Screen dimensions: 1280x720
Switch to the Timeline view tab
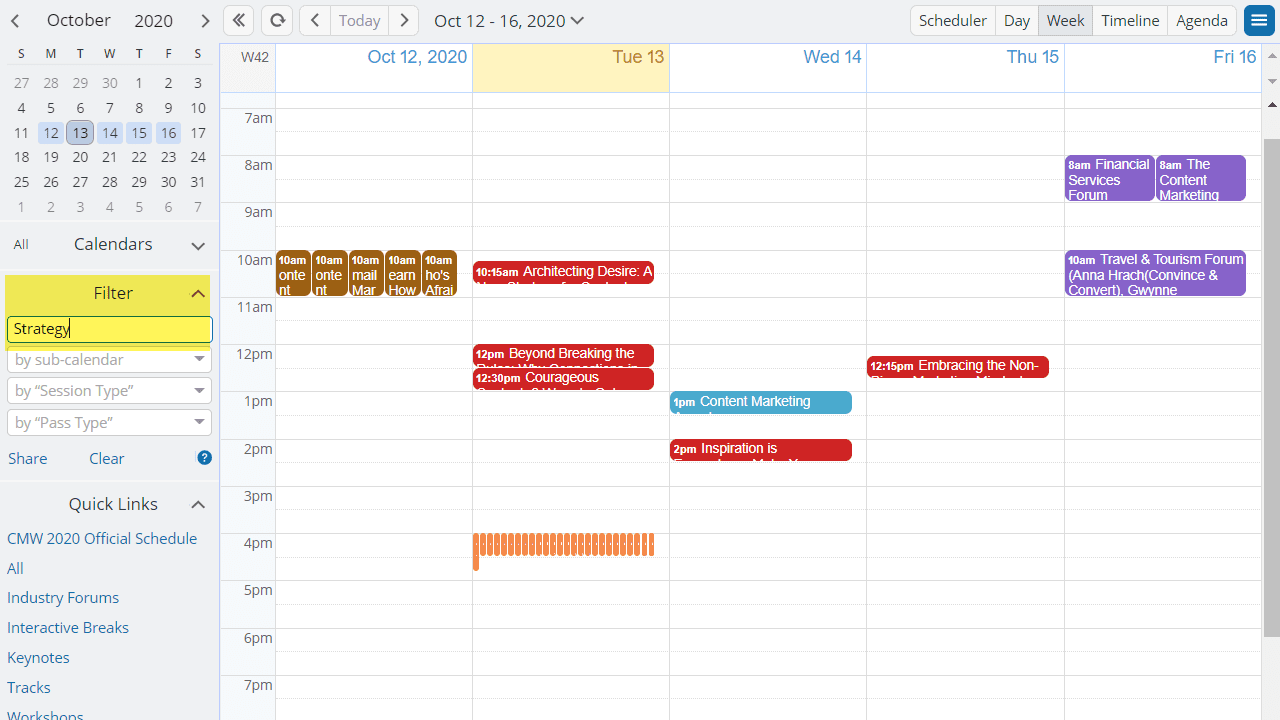(1130, 20)
